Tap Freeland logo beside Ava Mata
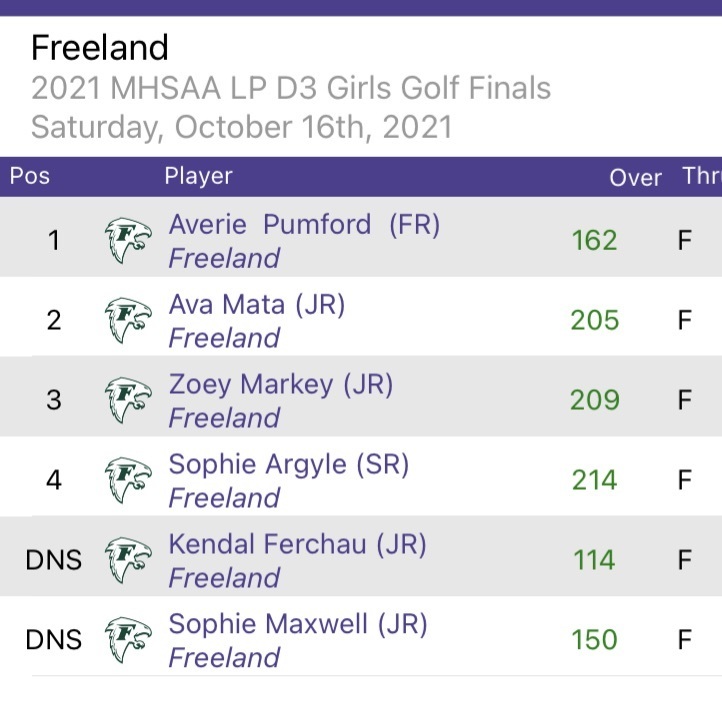 click(x=128, y=320)
